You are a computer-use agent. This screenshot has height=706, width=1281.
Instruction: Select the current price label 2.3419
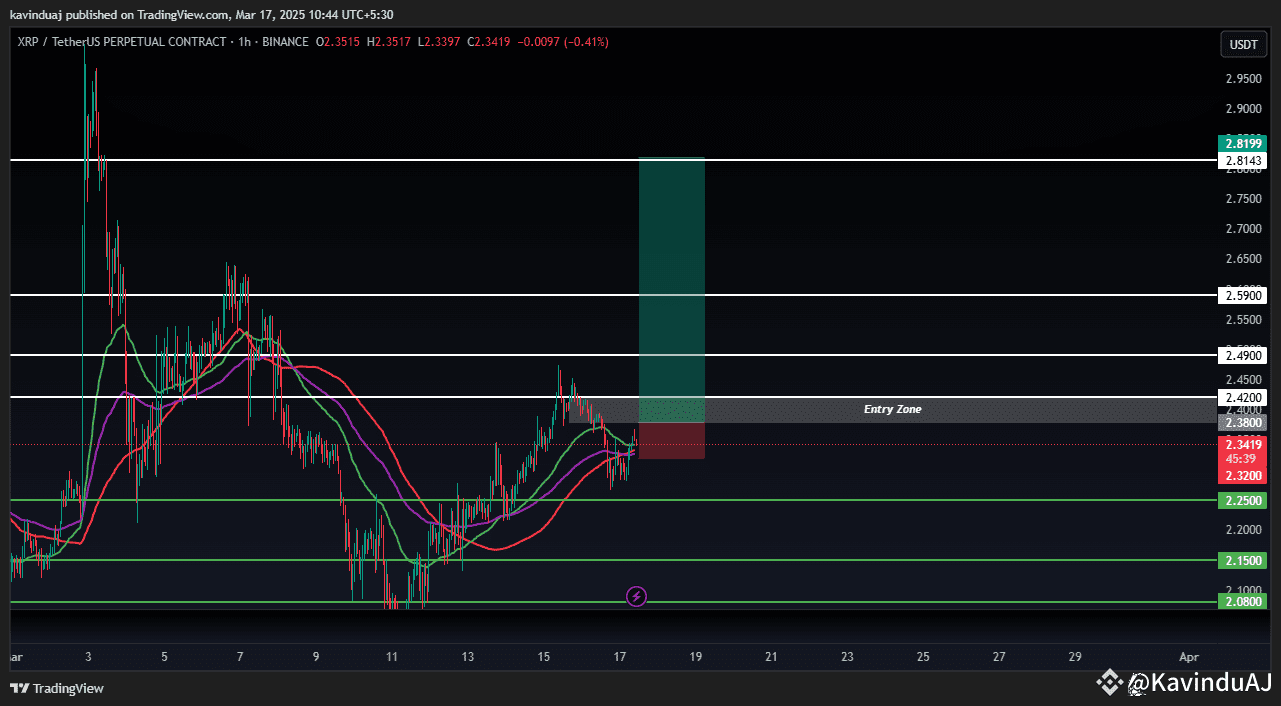point(1242,446)
